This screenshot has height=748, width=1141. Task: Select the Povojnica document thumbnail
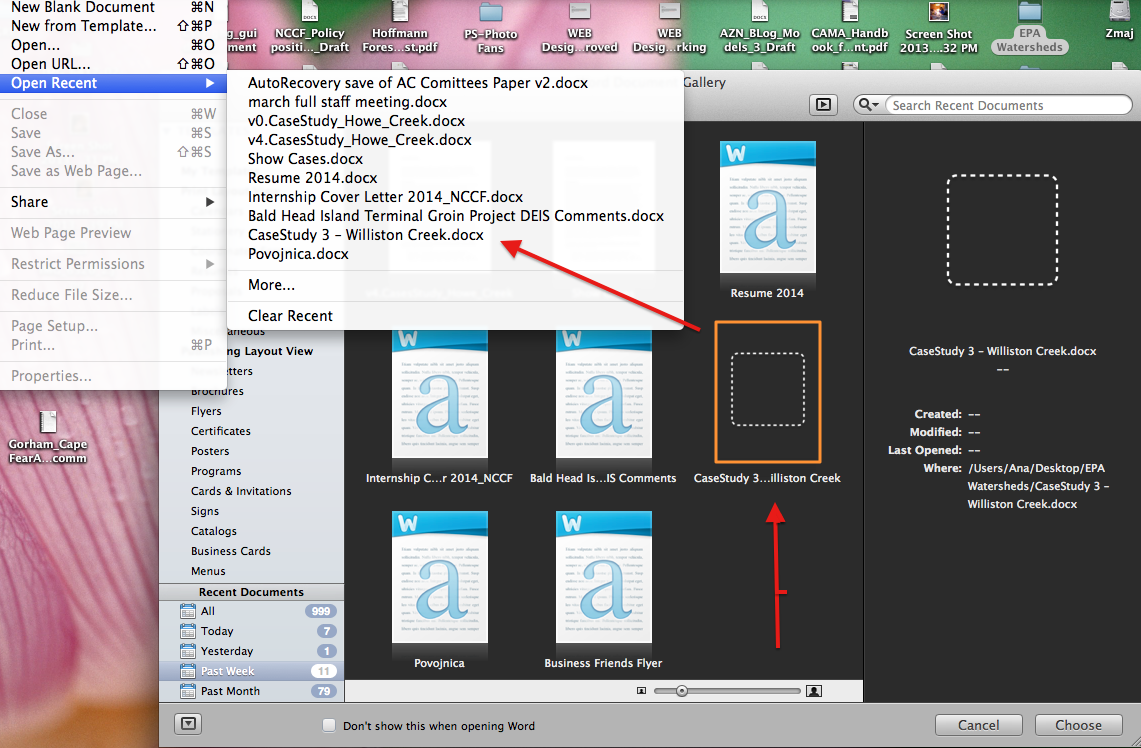[440, 577]
